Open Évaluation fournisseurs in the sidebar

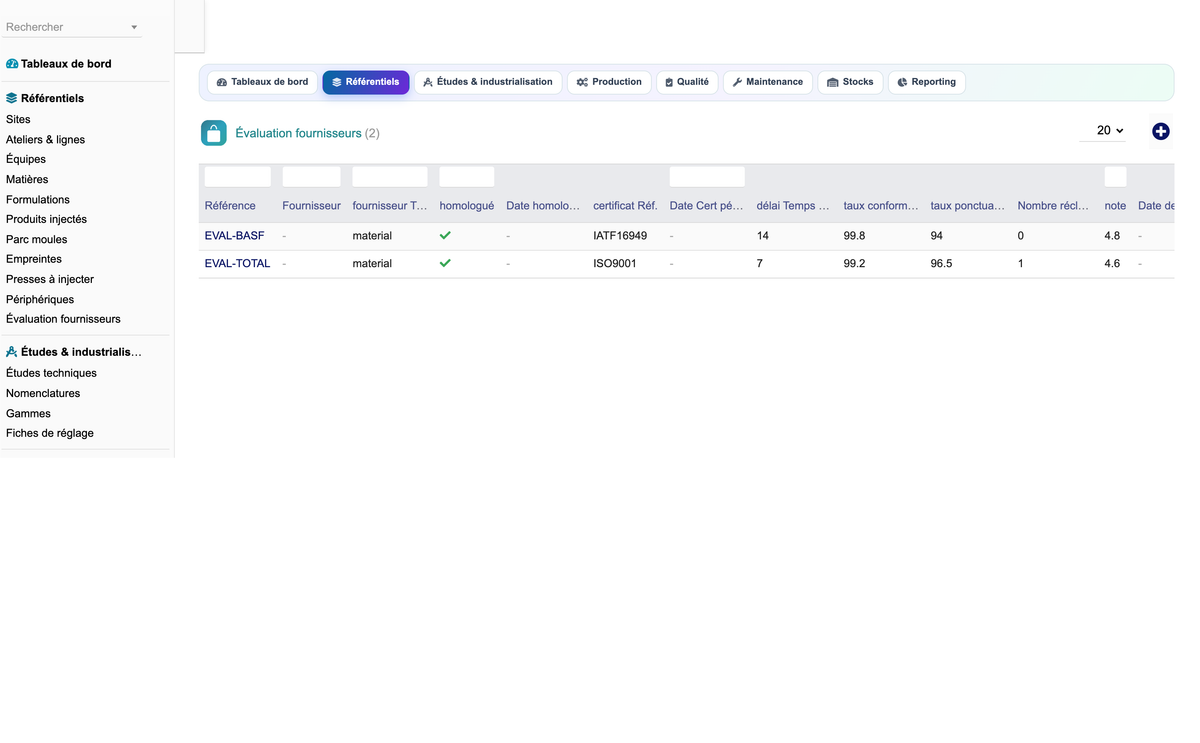(63, 319)
